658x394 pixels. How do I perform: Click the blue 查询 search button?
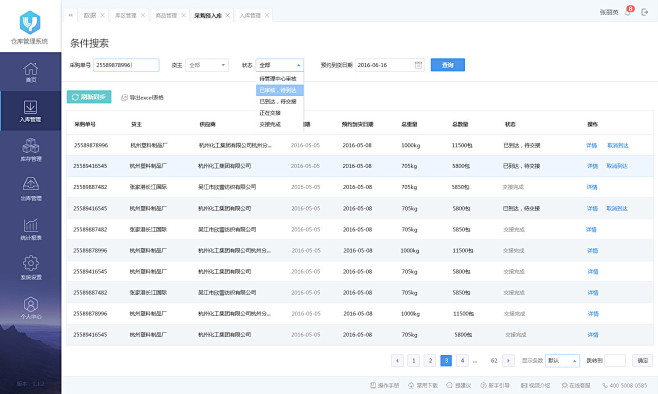click(x=448, y=65)
